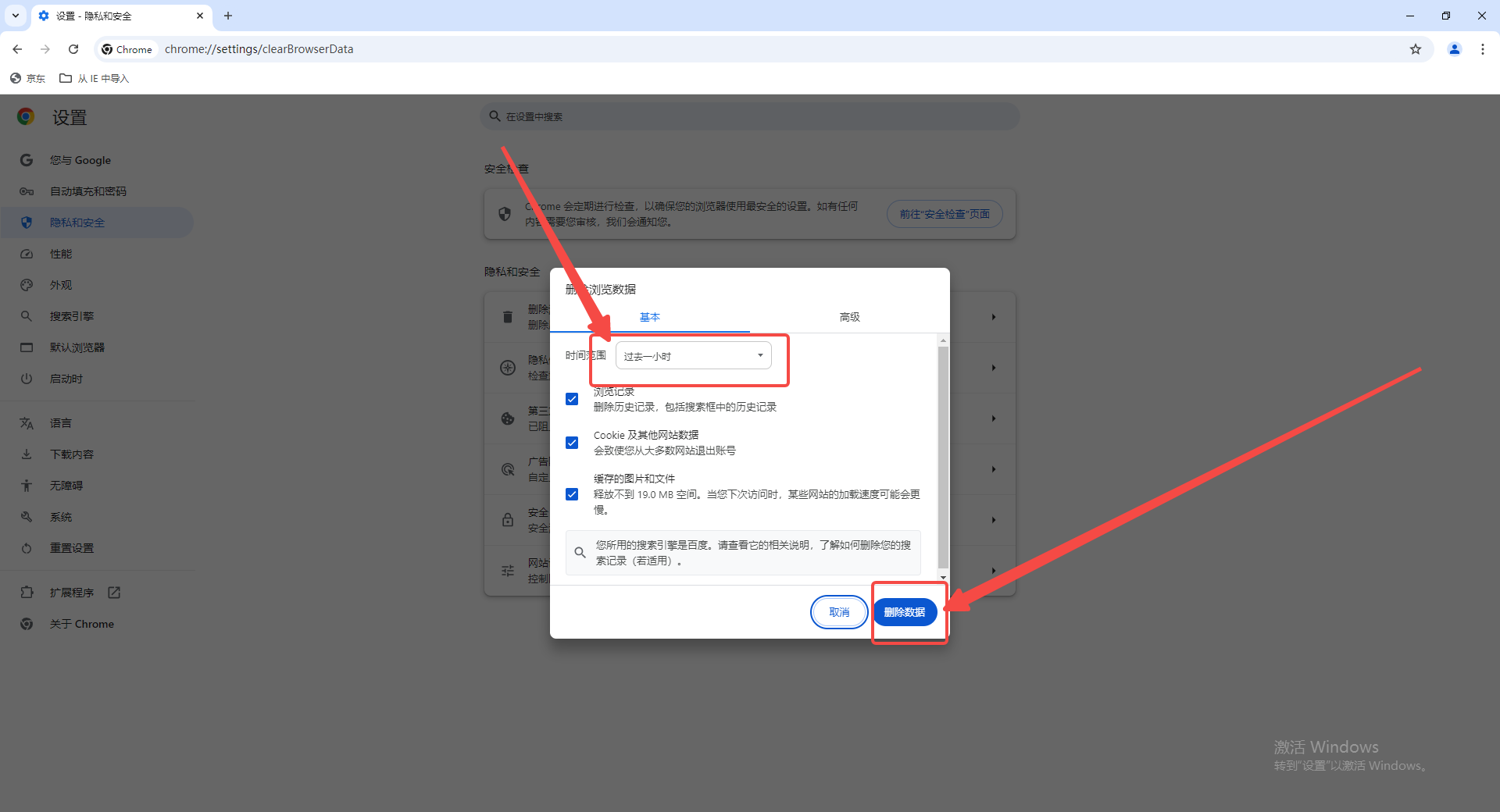1500x812 pixels.
Task: Click the 在设置中搜索 search field
Action: click(750, 116)
